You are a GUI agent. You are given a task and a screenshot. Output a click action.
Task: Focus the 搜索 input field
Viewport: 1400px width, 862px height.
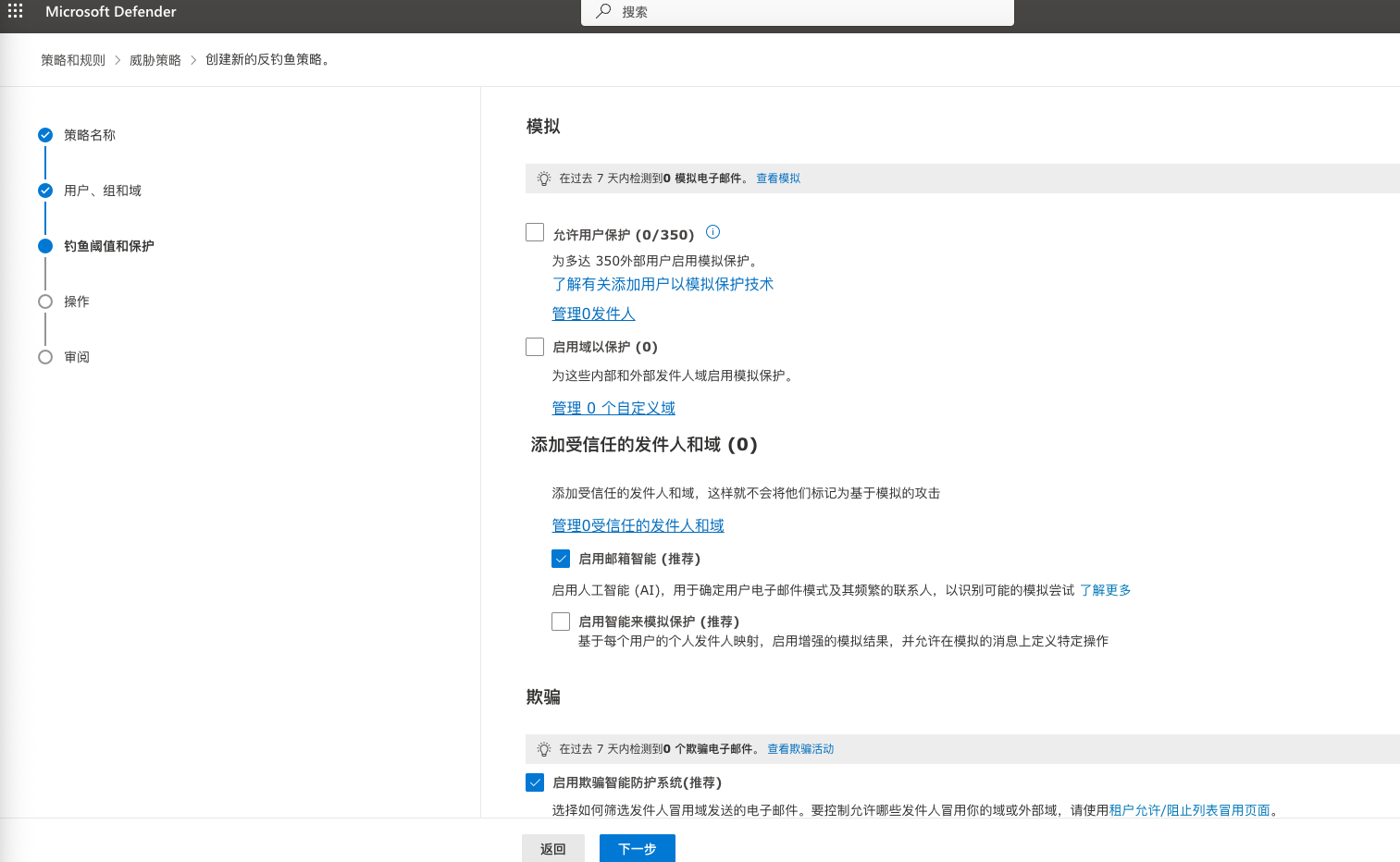click(798, 12)
